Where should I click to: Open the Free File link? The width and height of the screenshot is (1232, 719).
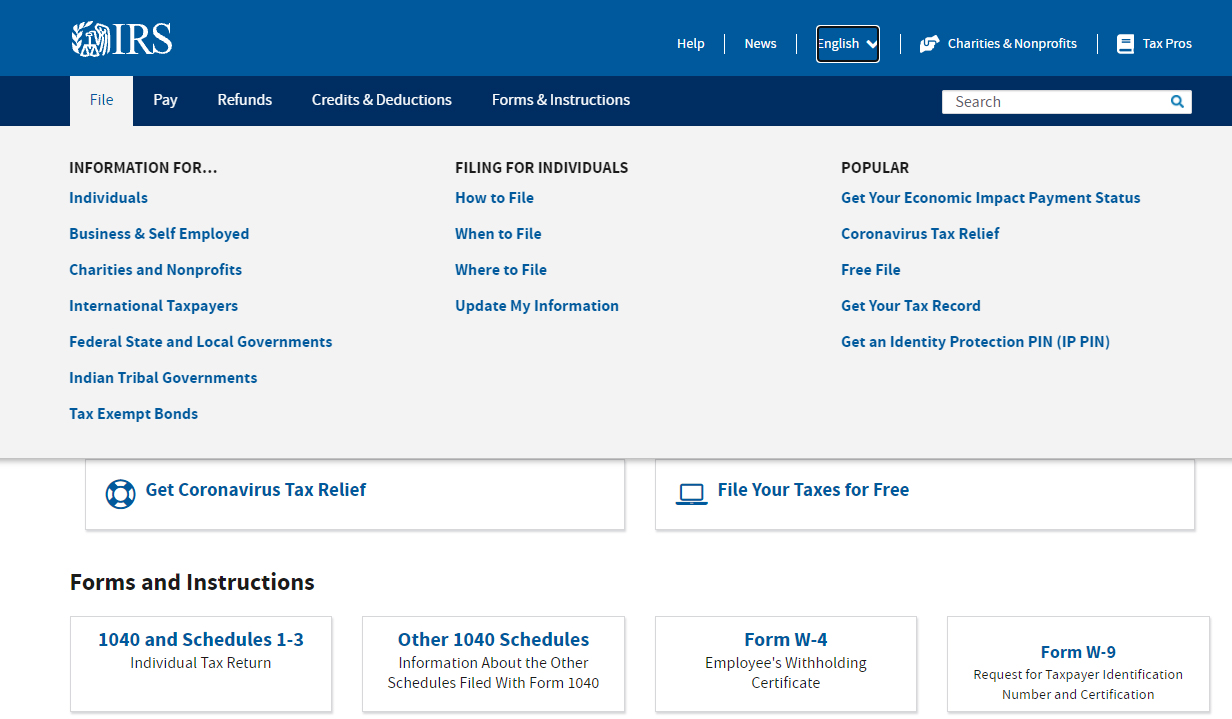[x=871, y=270]
